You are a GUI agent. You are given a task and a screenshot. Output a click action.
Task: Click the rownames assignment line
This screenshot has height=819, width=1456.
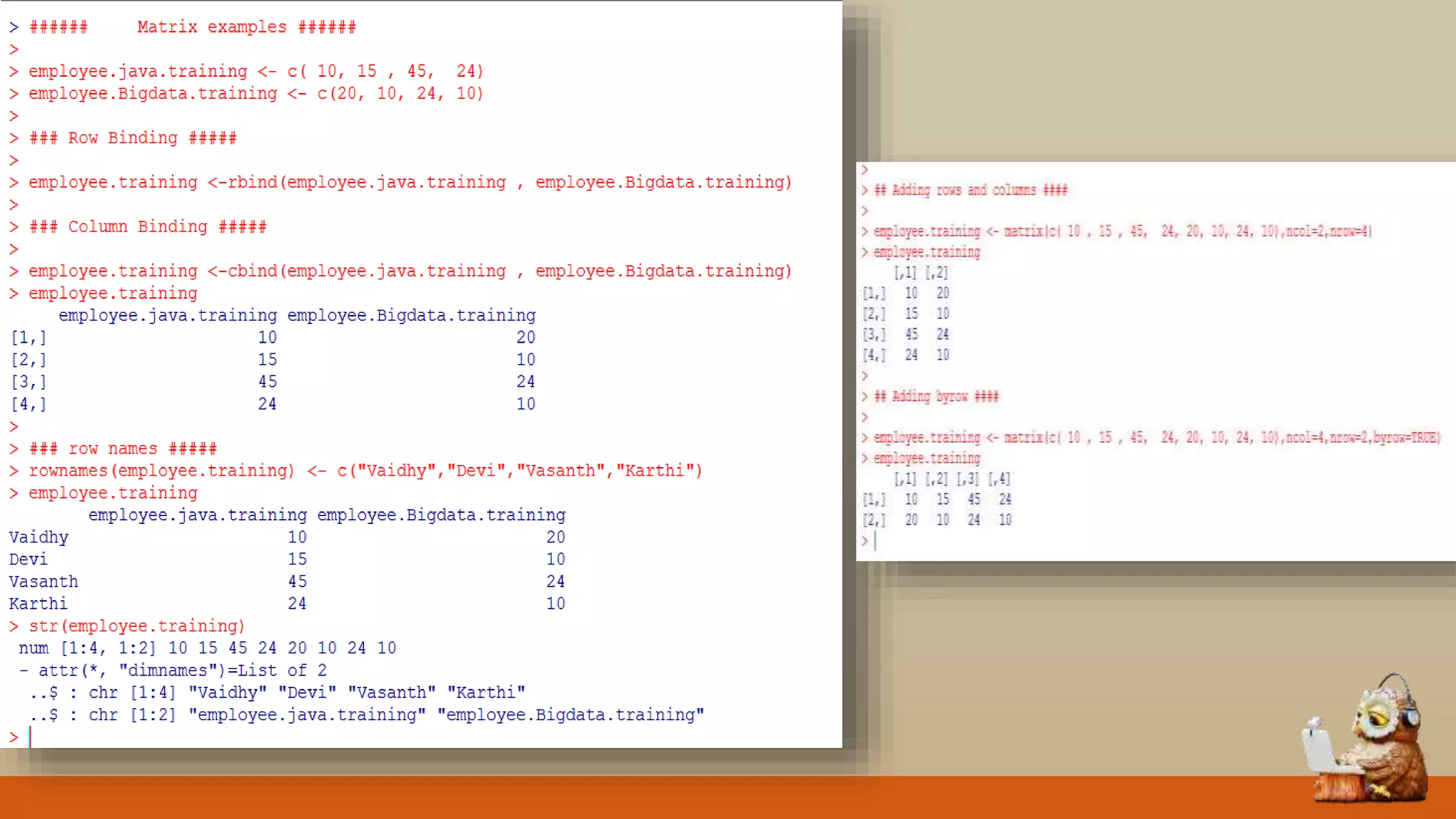(365, 471)
